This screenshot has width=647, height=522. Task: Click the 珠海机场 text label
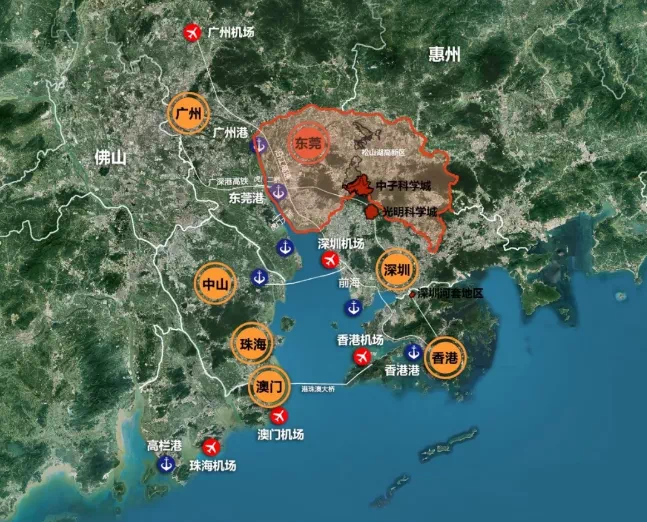coord(213,465)
